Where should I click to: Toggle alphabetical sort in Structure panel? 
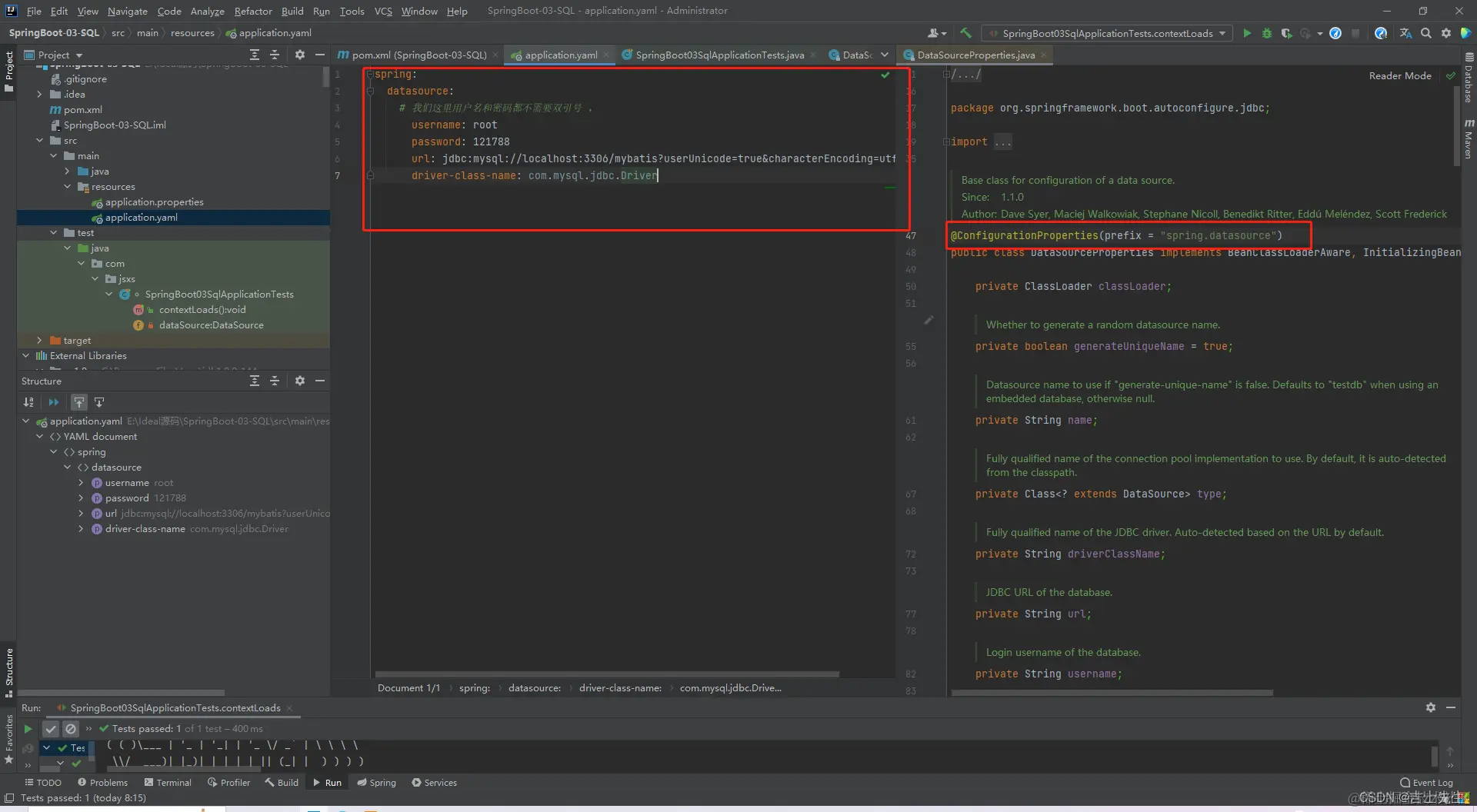28,402
